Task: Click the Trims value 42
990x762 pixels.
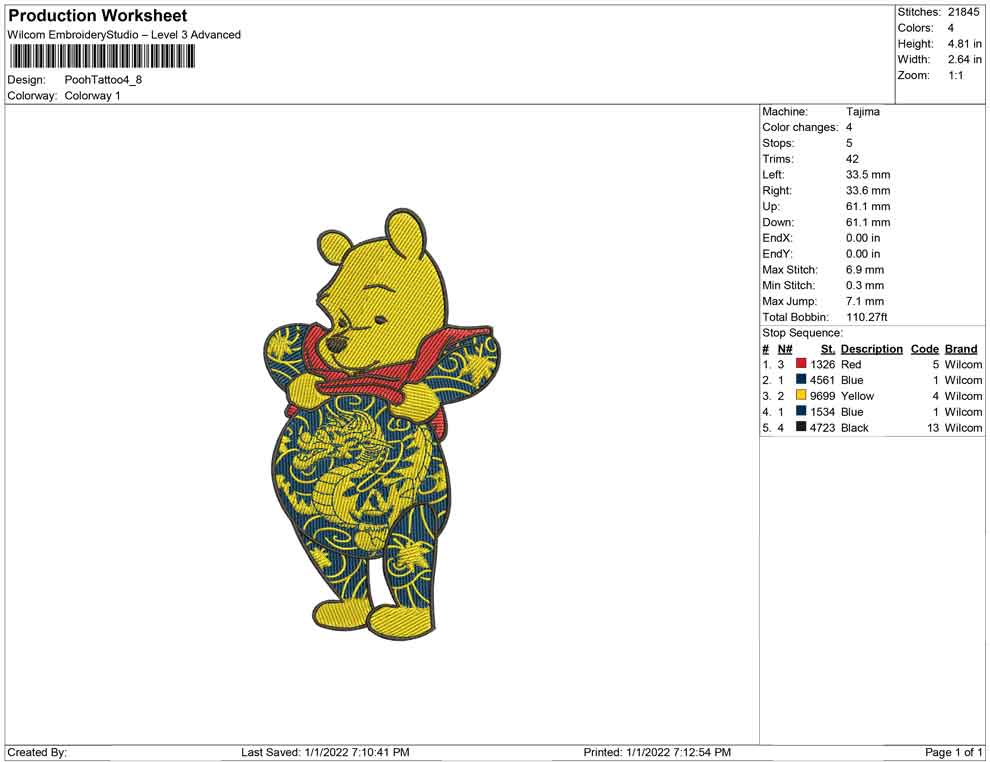Action: 852,158
